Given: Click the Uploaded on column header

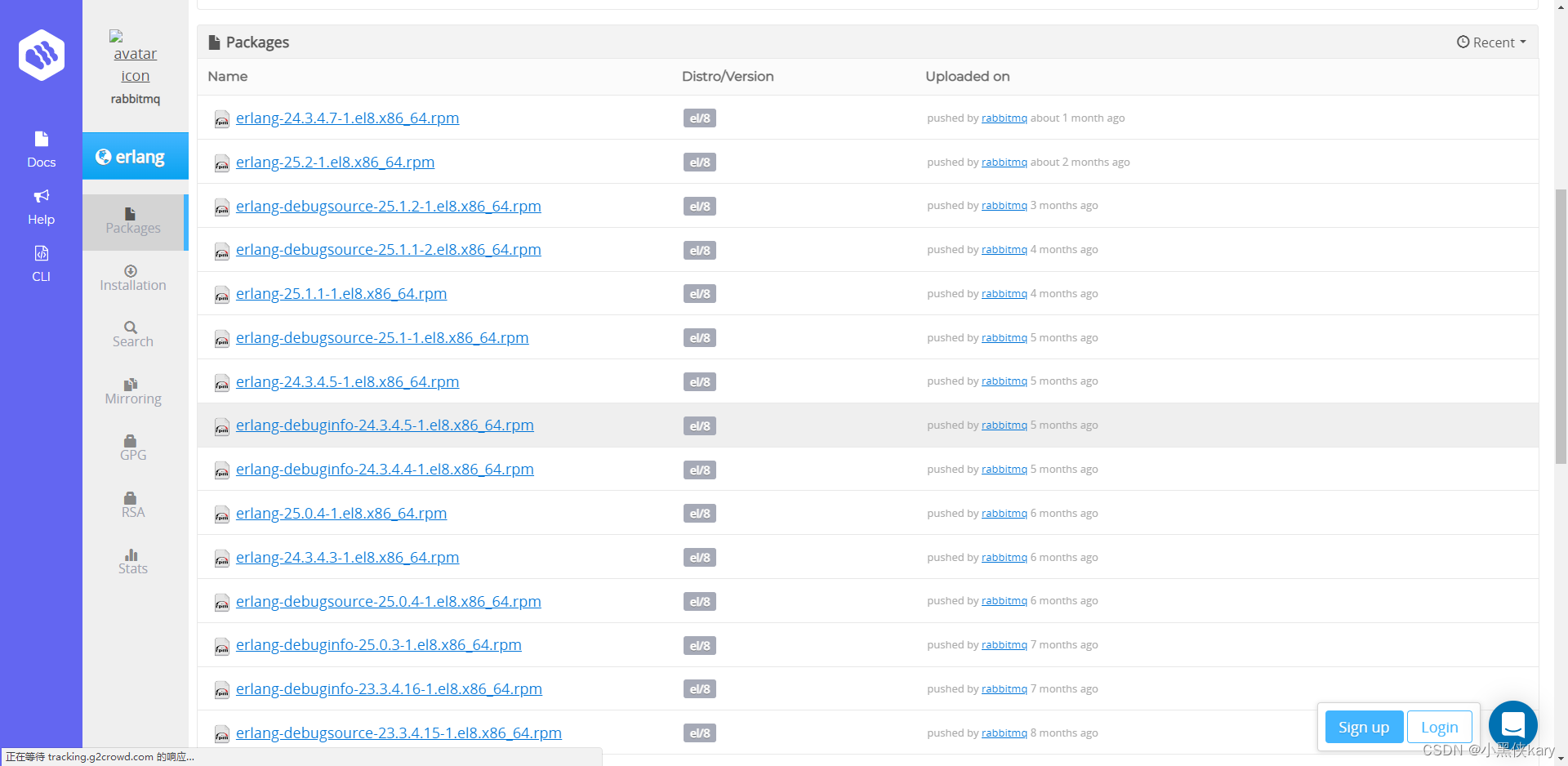Looking at the screenshot, I should [968, 76].
